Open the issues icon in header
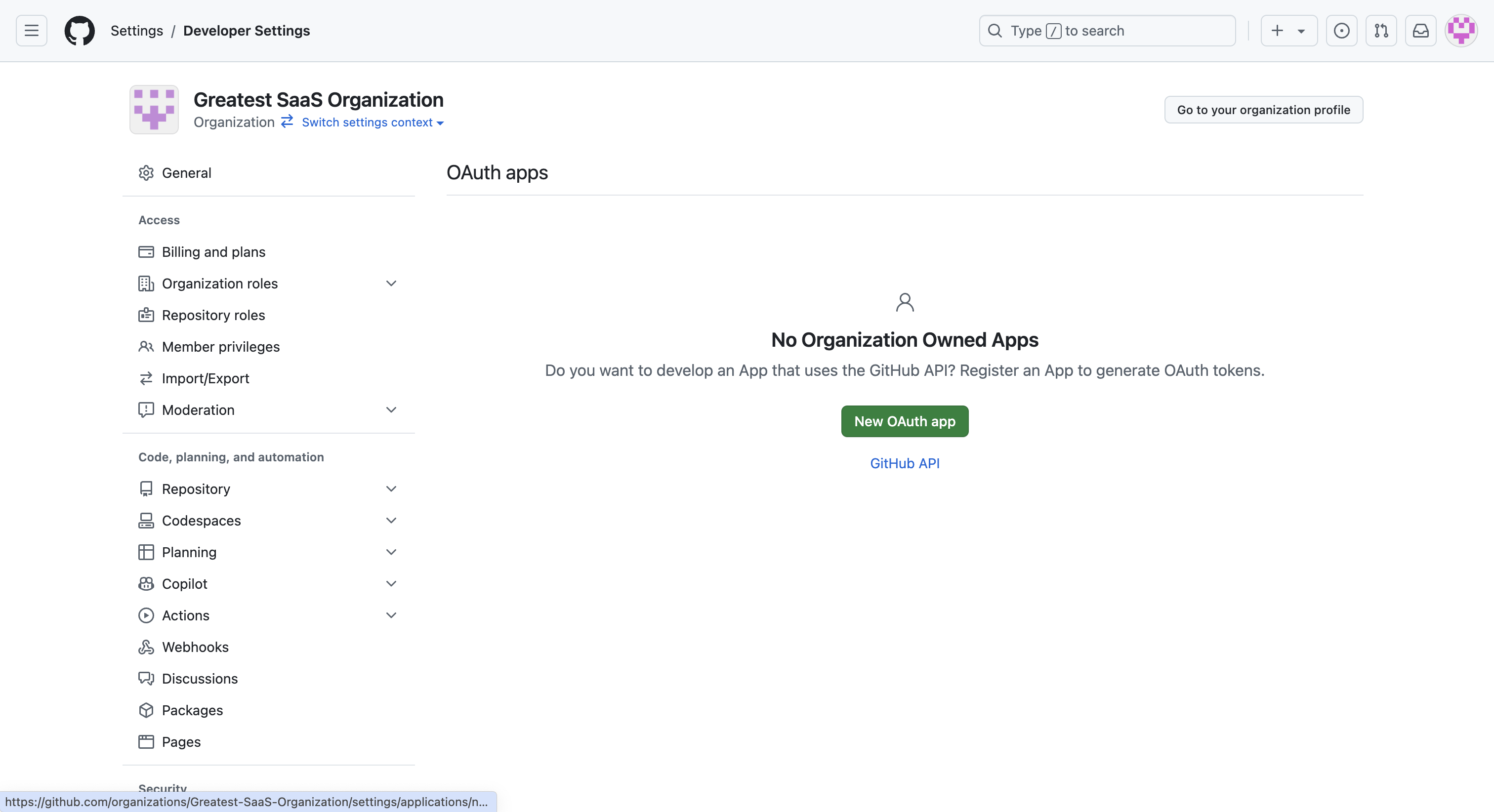This screenshot has width=1494, height=812. click(x=1341, y=31)
